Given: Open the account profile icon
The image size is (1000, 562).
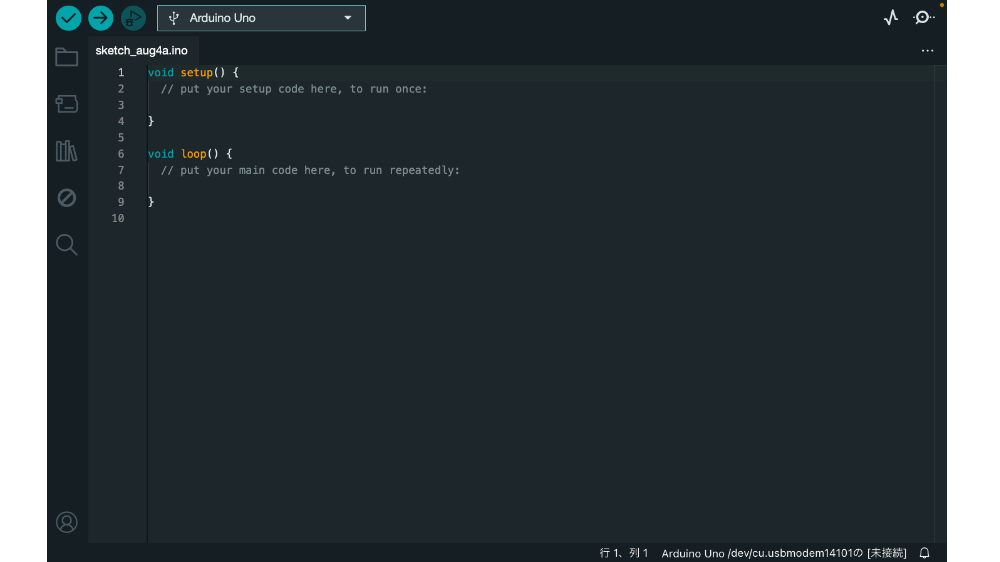Looking at the screenshot, I should [67, 522].
